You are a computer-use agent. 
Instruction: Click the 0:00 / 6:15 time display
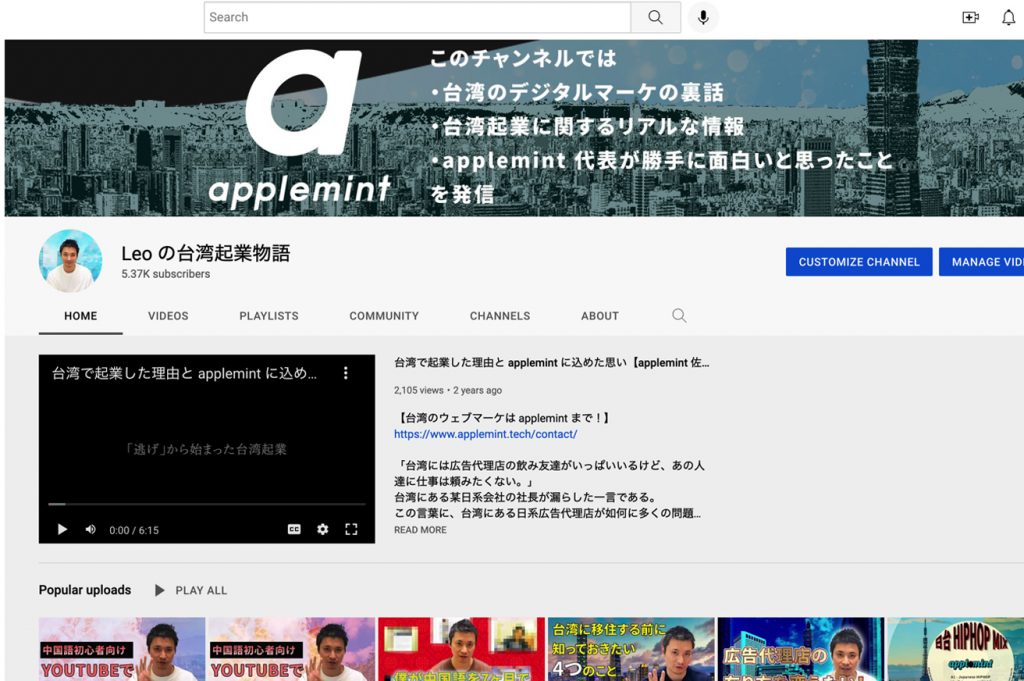pyautogui.click(x=134, y=530)
